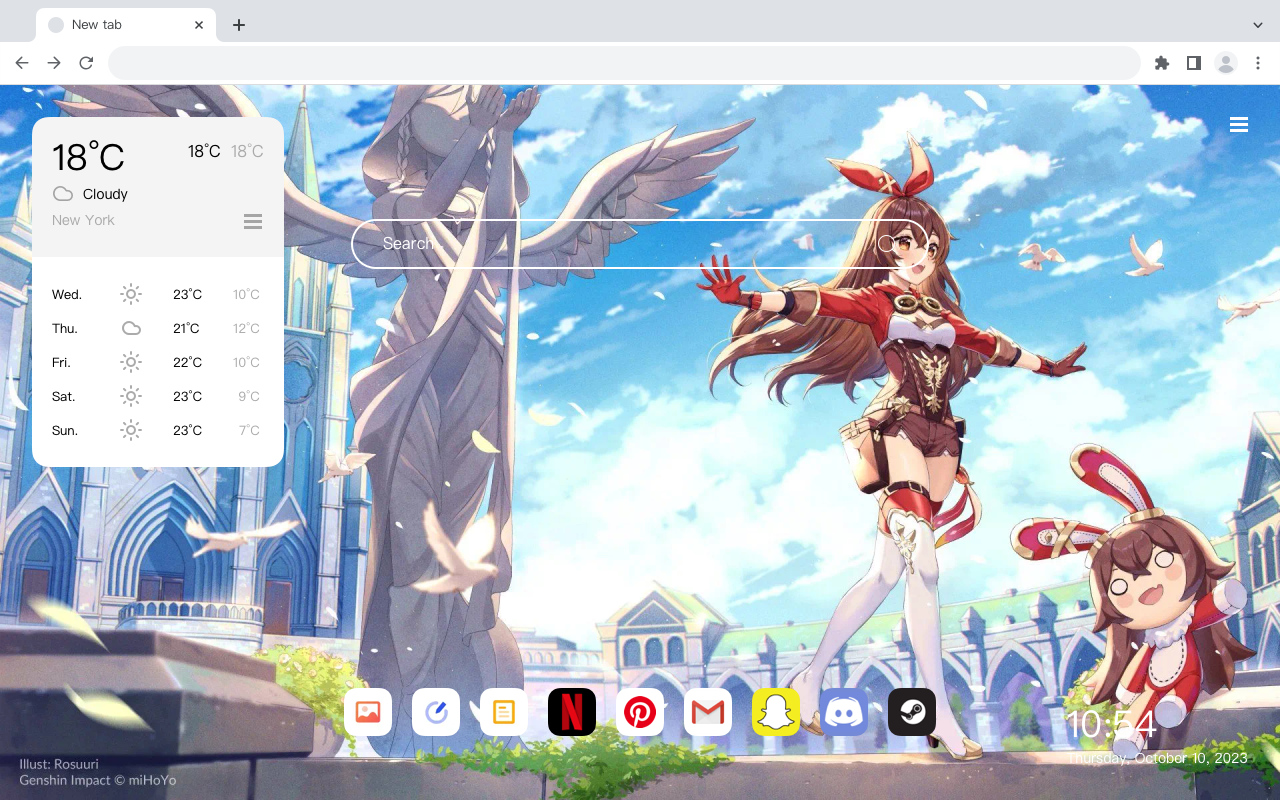The width and height of the screenshot is (1280, 800).
Task: Click the 10:54 clock display
Action: click(1111, 725)
